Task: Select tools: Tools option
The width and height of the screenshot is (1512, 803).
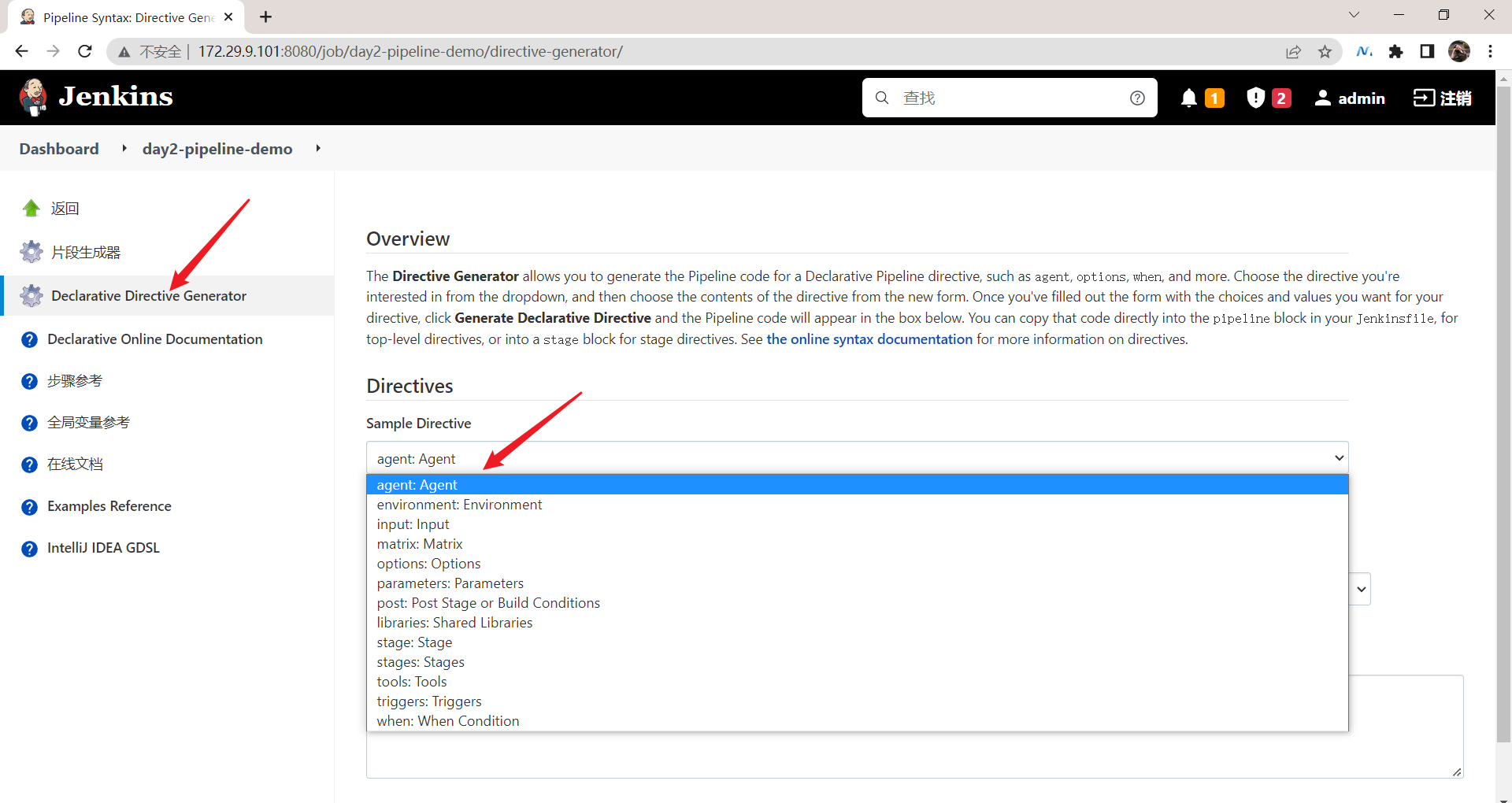Action: pos(857,682)
